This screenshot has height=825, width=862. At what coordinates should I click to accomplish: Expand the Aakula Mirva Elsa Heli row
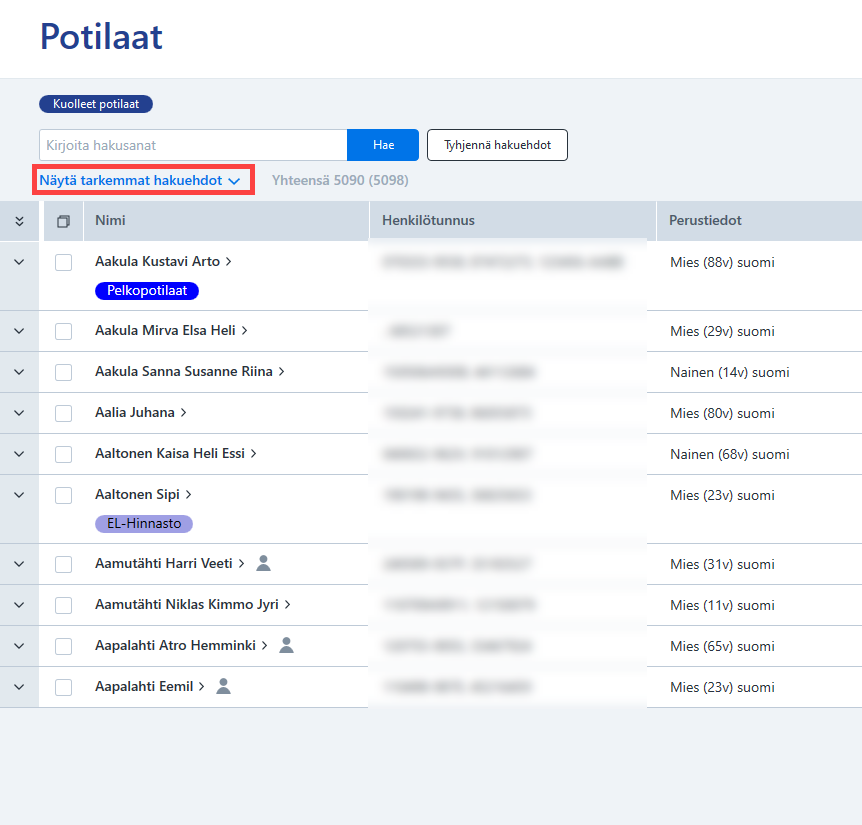click(19, 331)
